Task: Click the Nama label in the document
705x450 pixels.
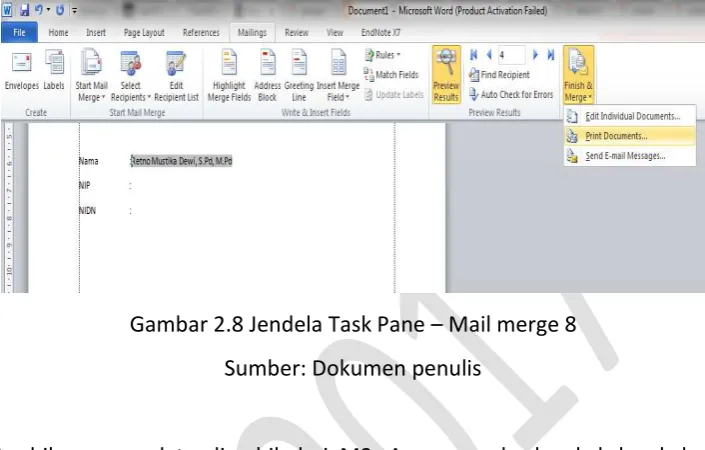Action: [x=89, y=161]
